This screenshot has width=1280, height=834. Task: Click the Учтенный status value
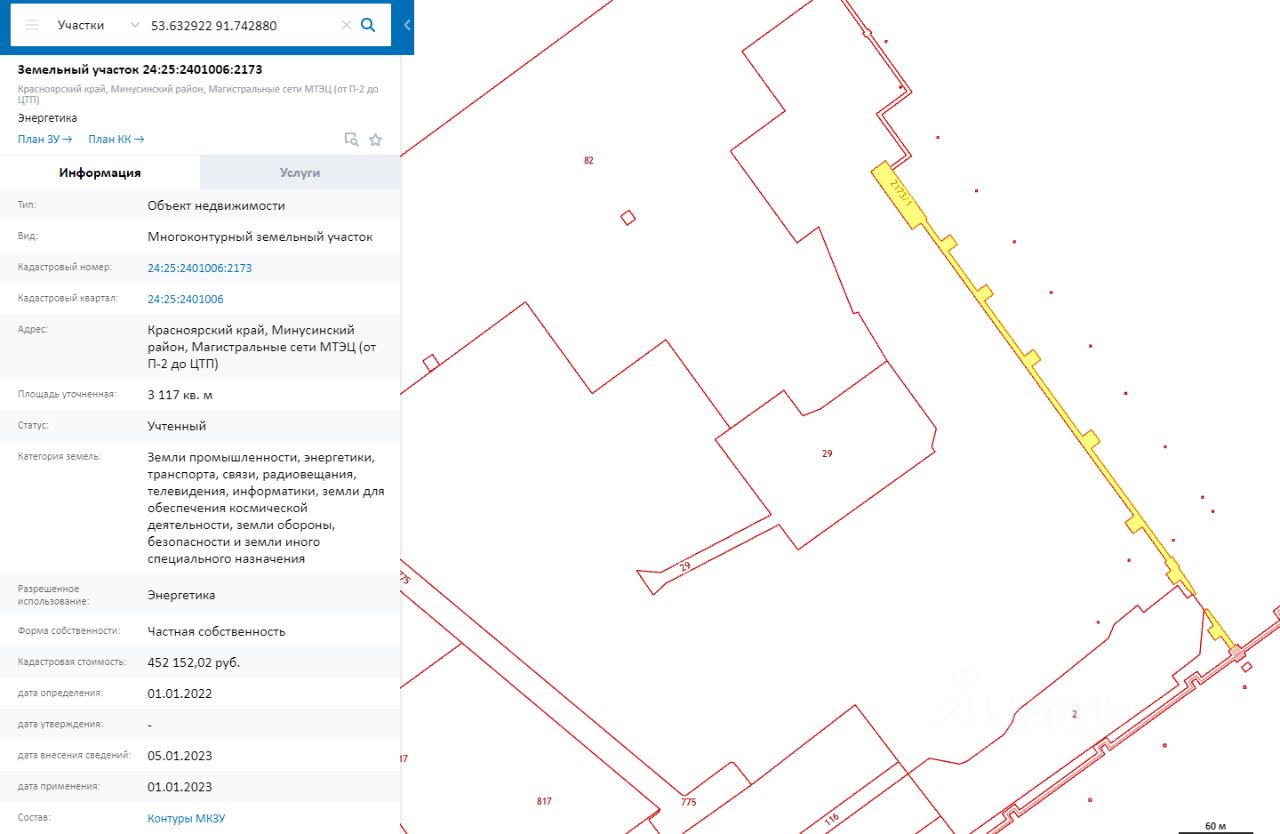coord(177,425)
